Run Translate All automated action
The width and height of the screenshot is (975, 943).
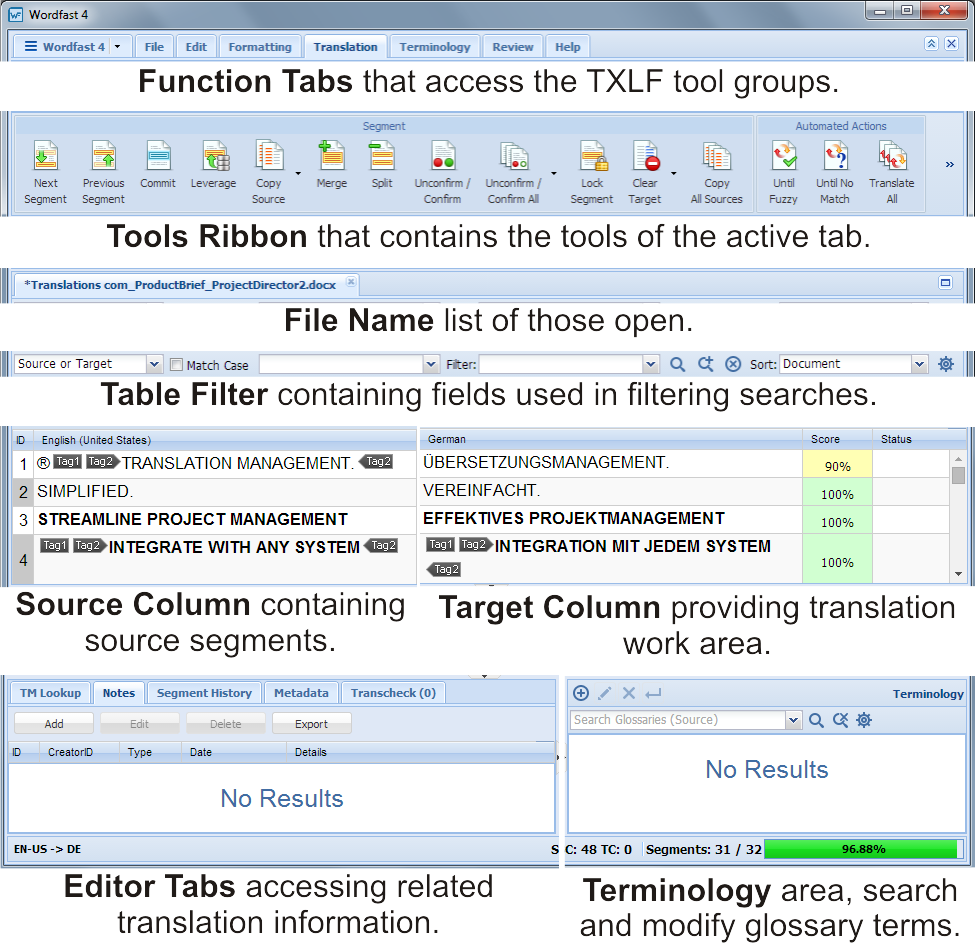892,172
